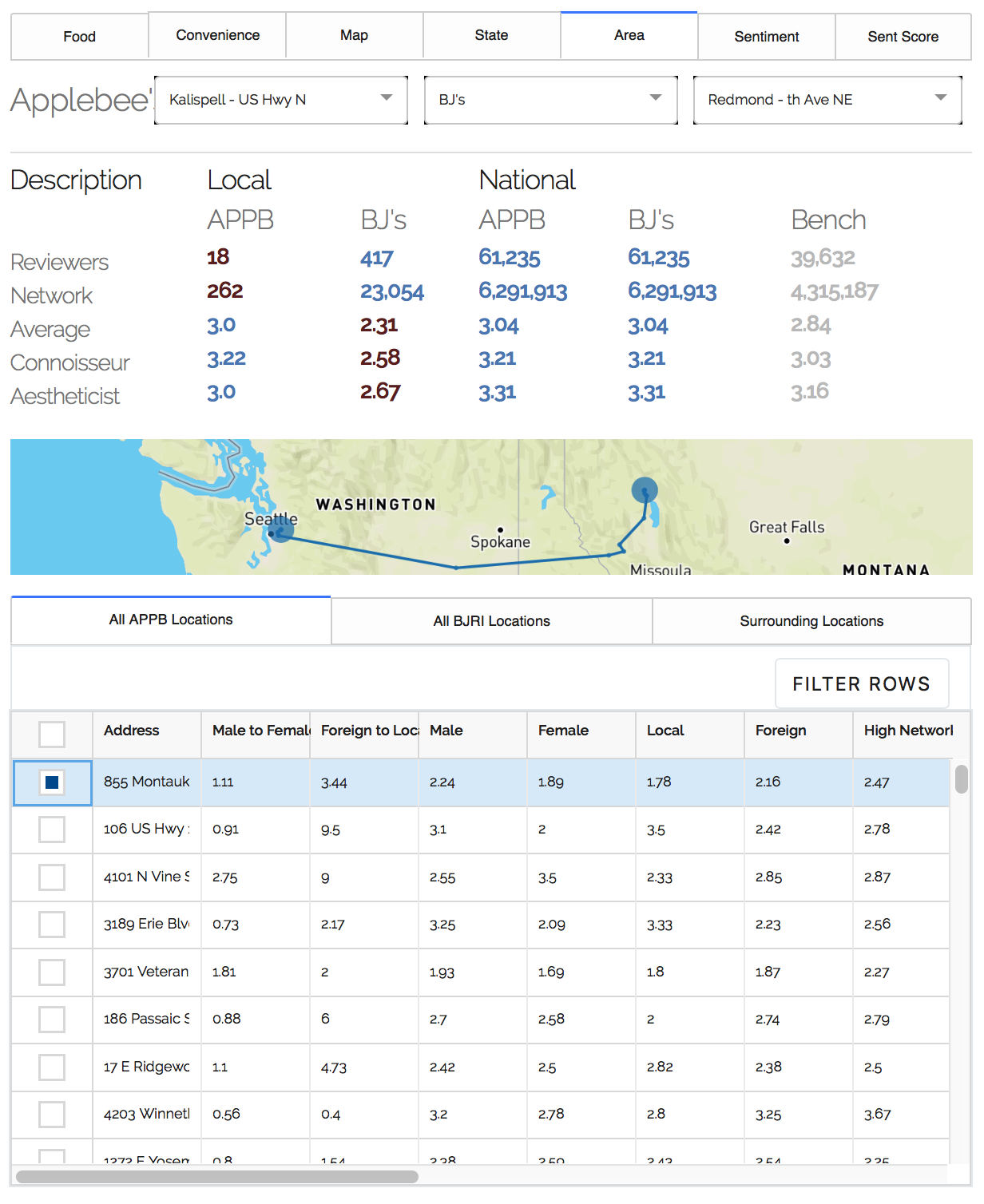The image size is (984, 1204).
Task: Sort by the Local column header
Action: click(690, 735)
